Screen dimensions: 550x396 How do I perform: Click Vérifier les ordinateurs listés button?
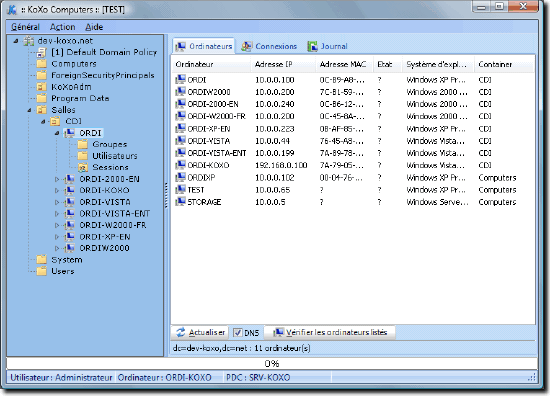click(x=330, y=332)
